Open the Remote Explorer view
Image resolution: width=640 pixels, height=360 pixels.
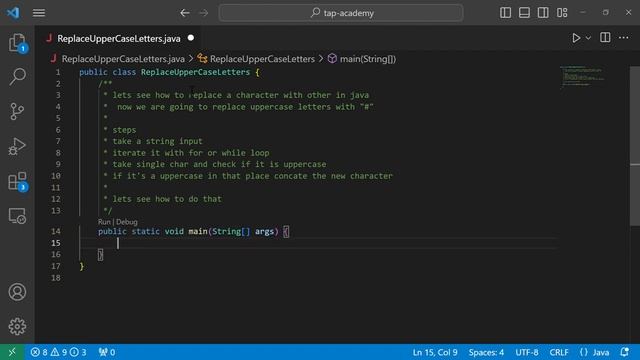point(17,216)
